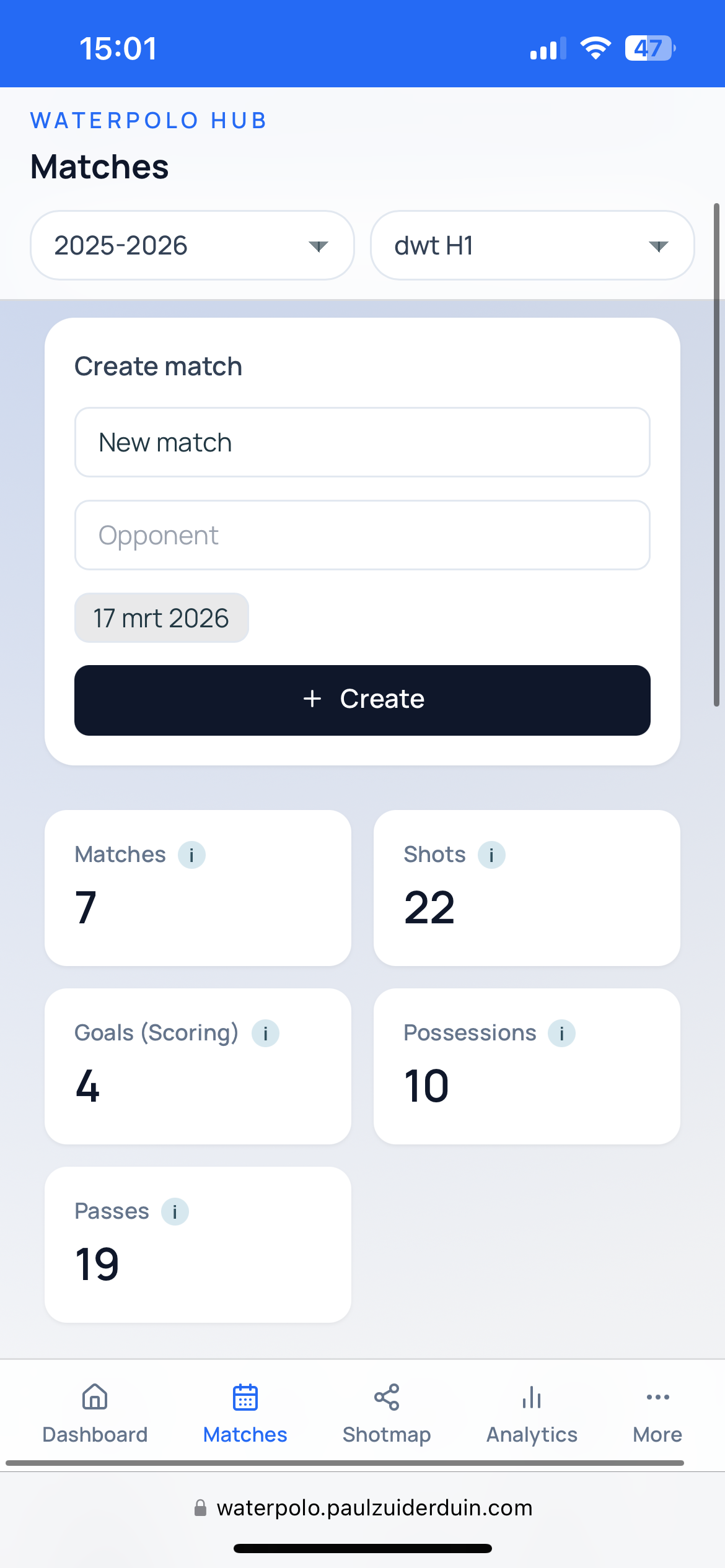Open the WATERPOLO HUB header link

pos(149,120)
